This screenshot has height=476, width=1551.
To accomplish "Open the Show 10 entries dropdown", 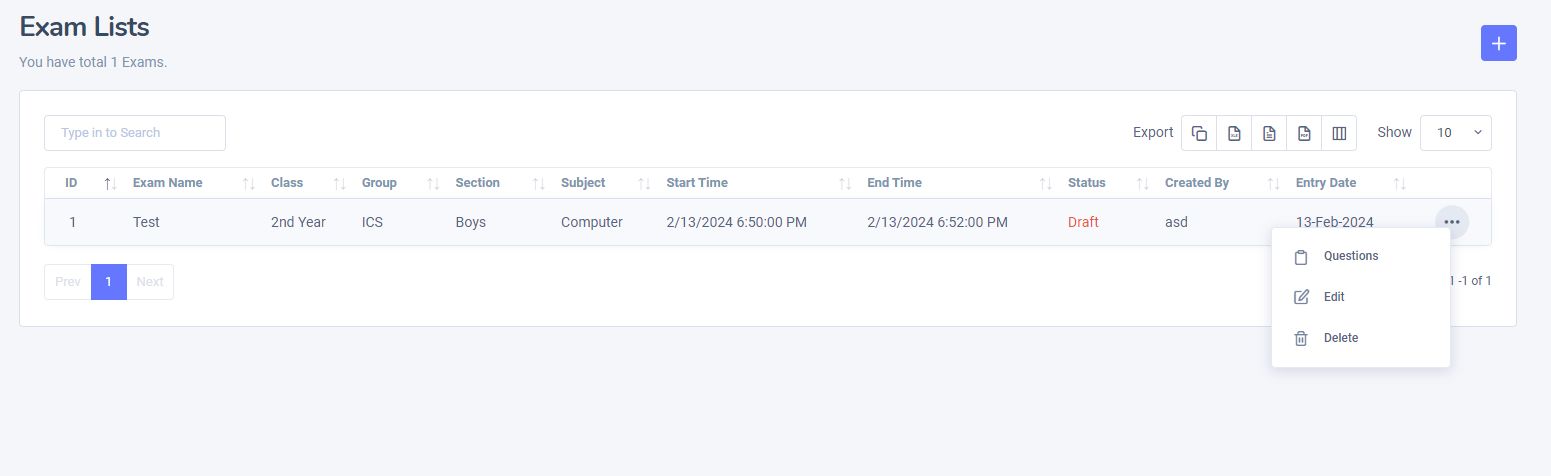I will click(1455, 133).
